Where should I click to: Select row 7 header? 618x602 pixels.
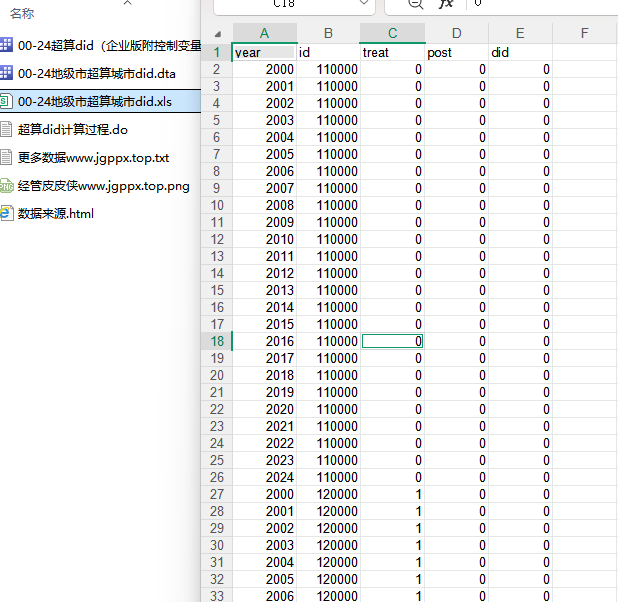(216, 155)
